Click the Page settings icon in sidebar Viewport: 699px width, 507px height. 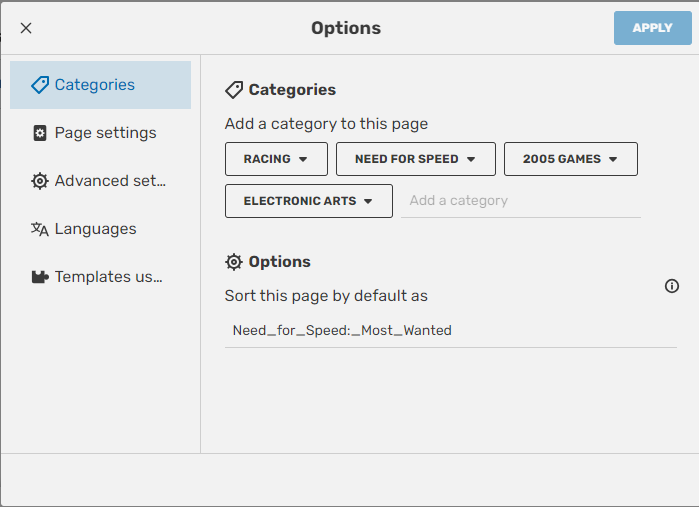[x=40, y=133]
